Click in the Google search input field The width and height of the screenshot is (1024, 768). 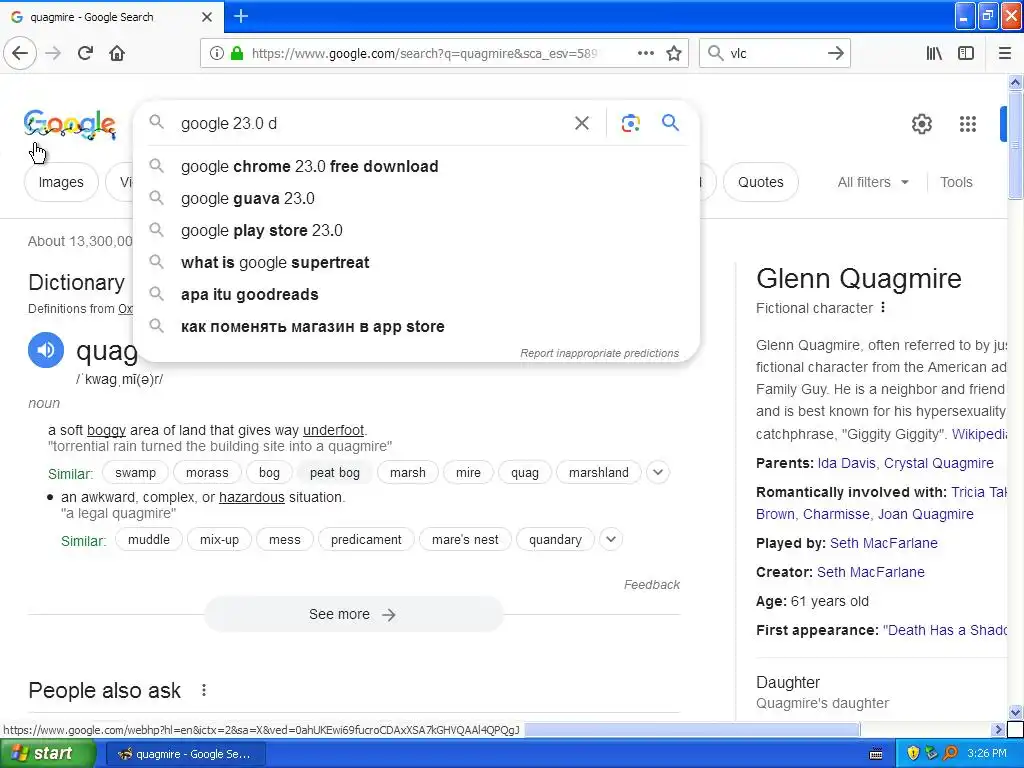[x=372, y=123]
